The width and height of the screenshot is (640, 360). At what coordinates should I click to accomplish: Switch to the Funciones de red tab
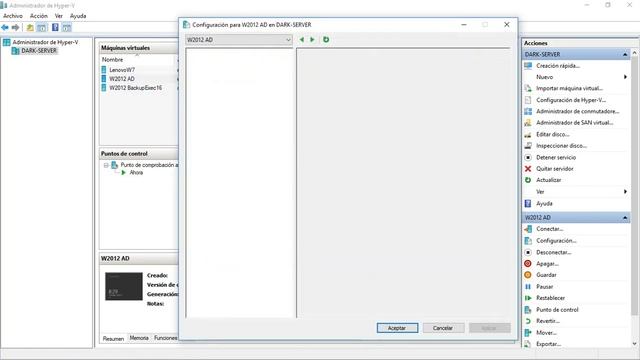[x=165, y=338]
